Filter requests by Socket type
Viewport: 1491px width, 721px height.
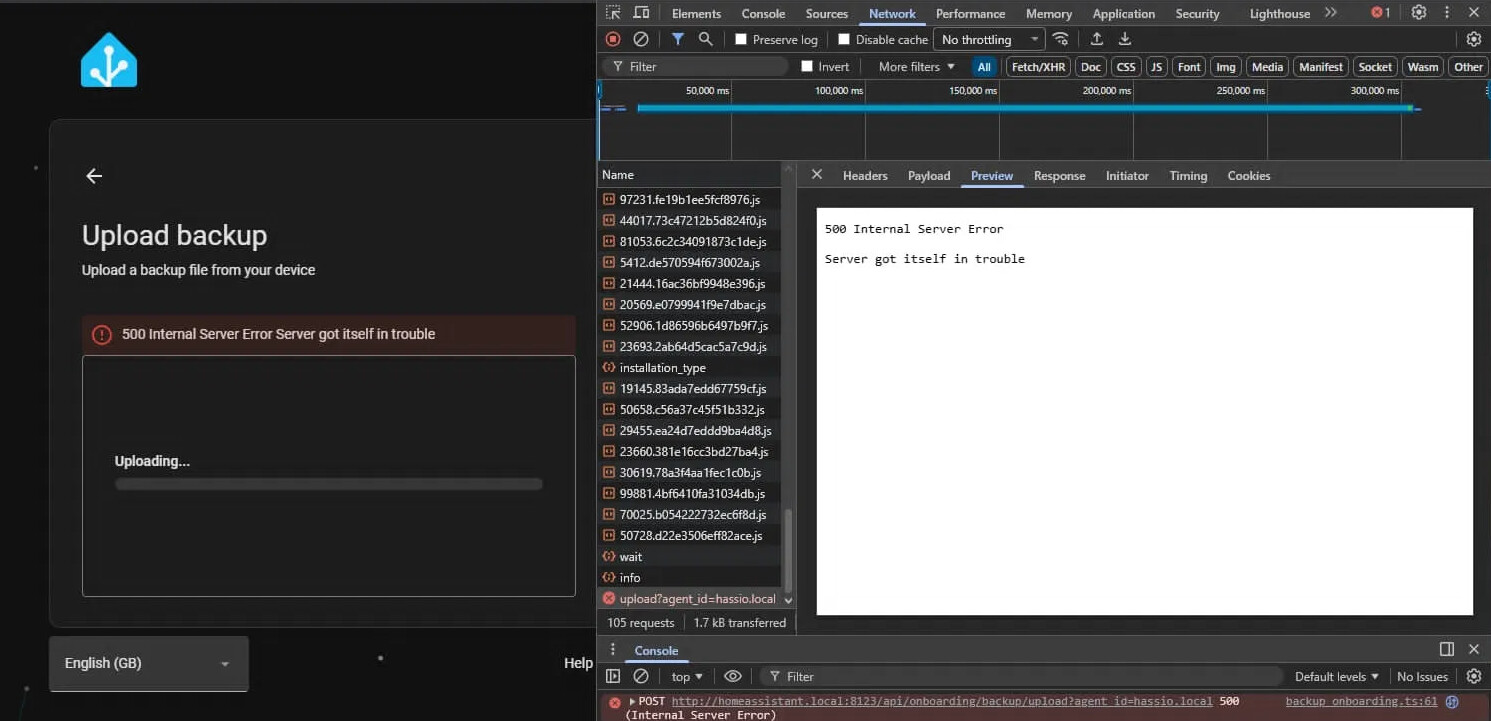pos(1375,66)
